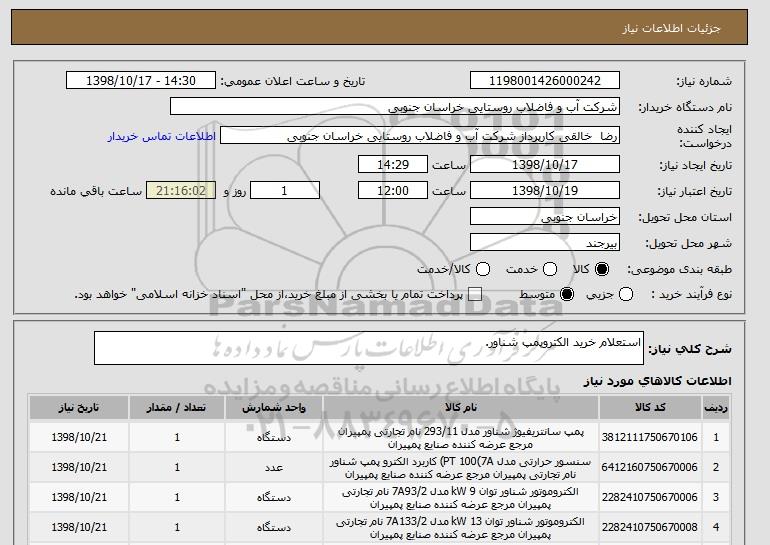Click the validity time field 12:00
The height and width of the screenshot is (545, 770).
point(393,191)
